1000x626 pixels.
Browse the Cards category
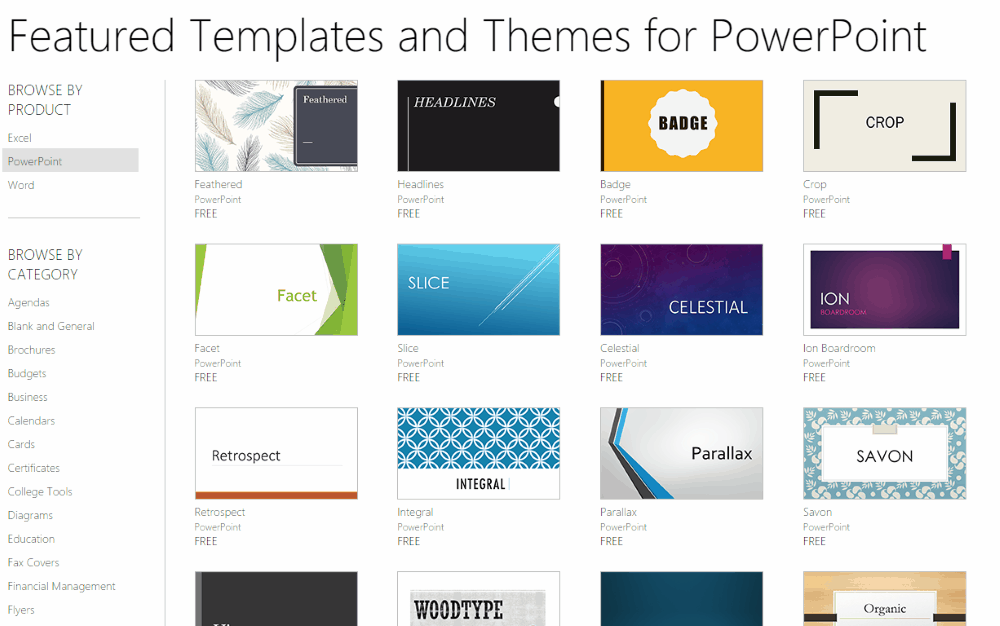(x=21, y=444)
